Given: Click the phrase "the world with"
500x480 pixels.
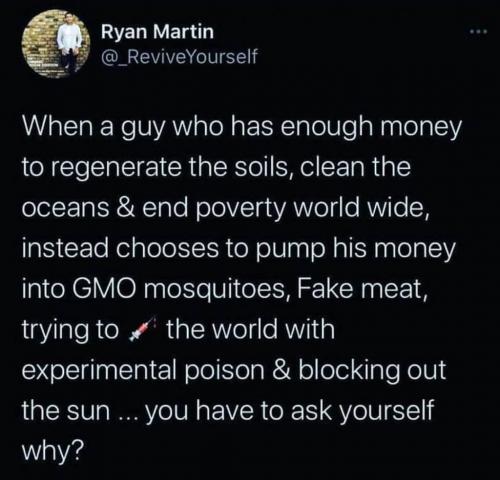Looking at the screenshot, I should (x=251, y=329).
